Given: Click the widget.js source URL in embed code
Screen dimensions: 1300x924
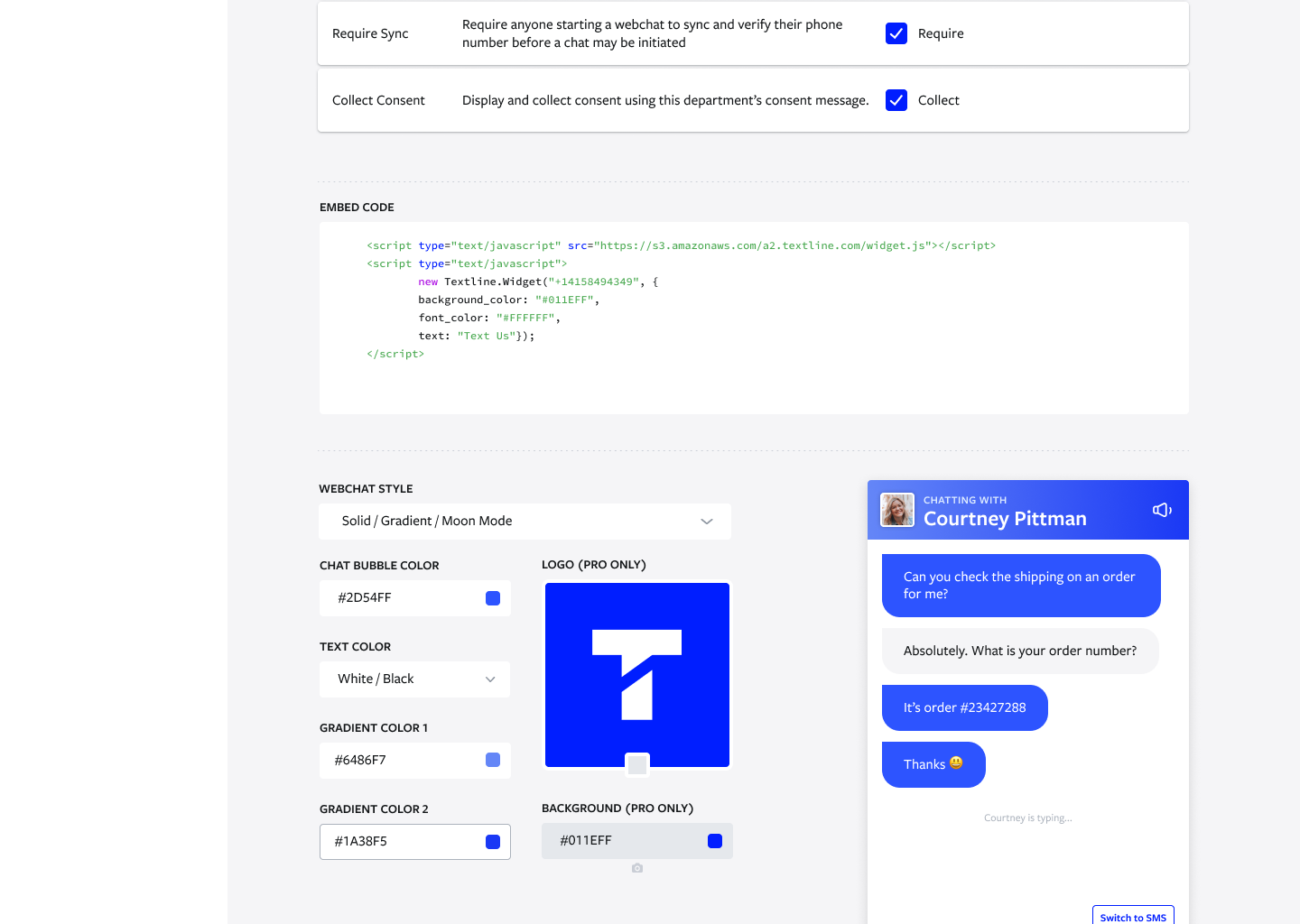Looking at the screenshot, I should 765,245.
